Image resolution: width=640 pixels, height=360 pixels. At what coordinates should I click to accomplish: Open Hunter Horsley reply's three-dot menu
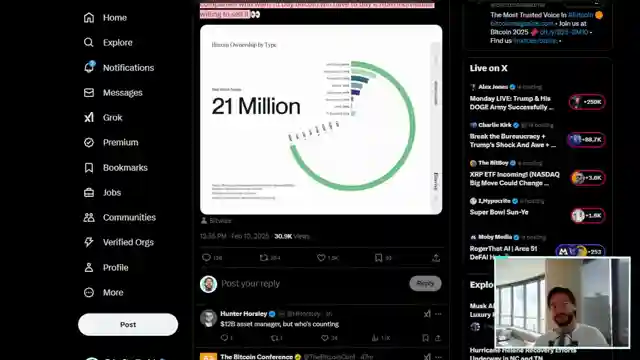click(438, 314)
